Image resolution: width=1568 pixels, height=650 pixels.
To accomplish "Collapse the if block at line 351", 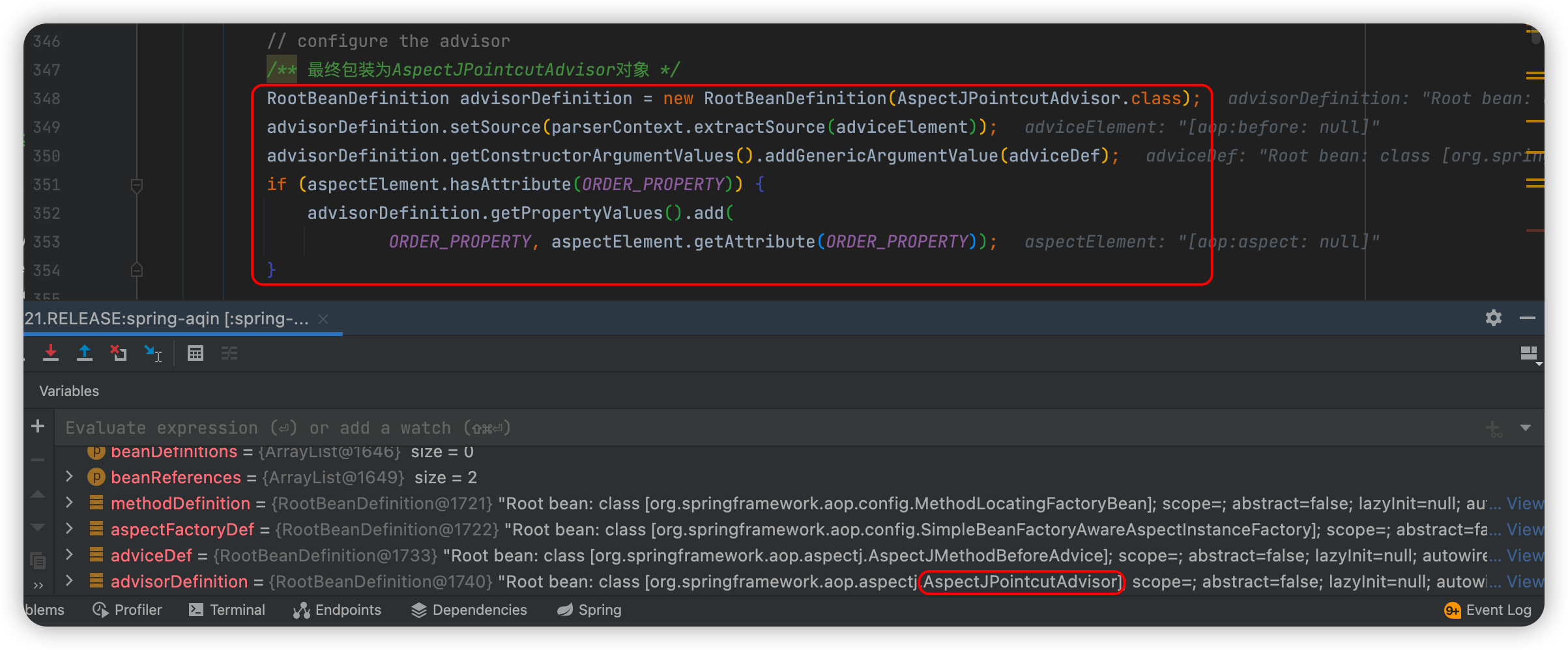I will 137,186.
